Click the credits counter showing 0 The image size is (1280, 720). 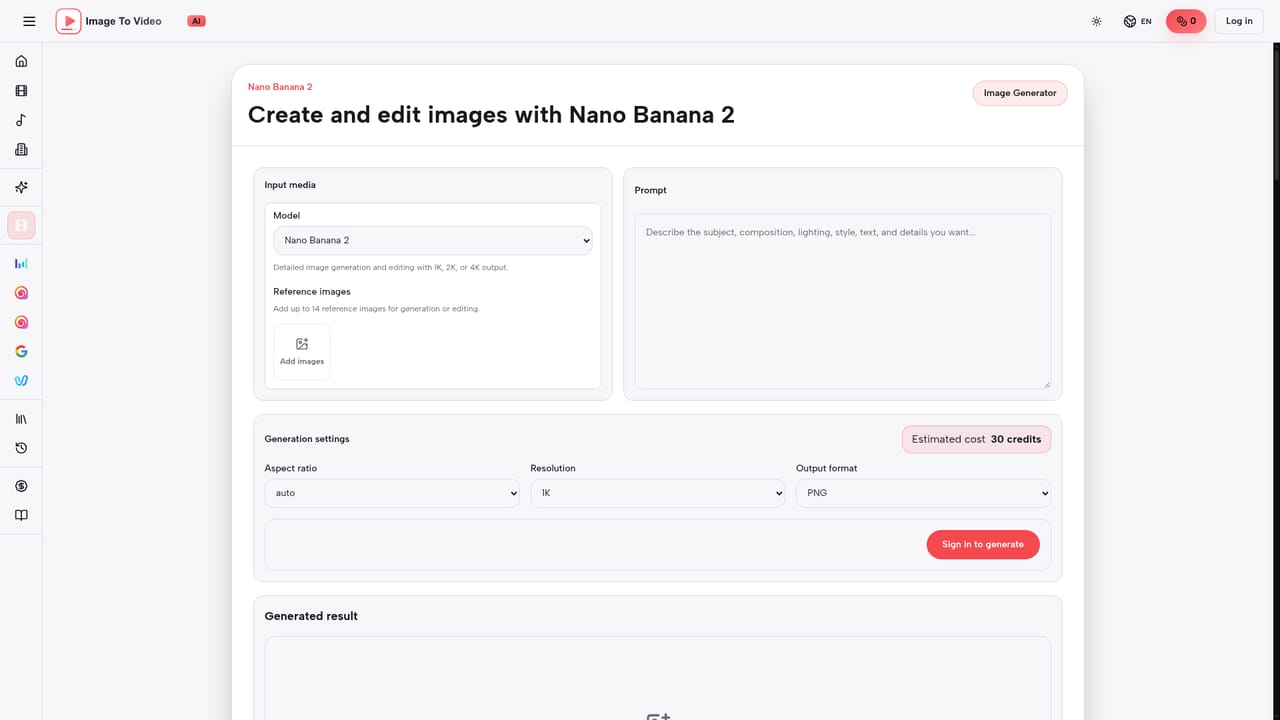click(x=1186, y=21)
